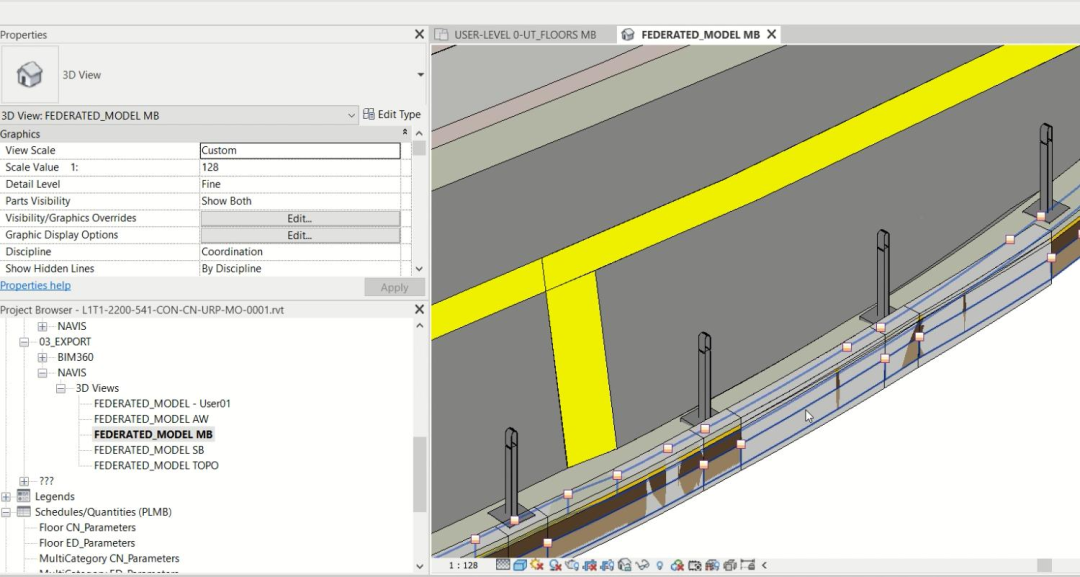This screenshot has width=1080, height=577.
Task: Click the 1 : 128 view scale button
Action: (463, 565)
